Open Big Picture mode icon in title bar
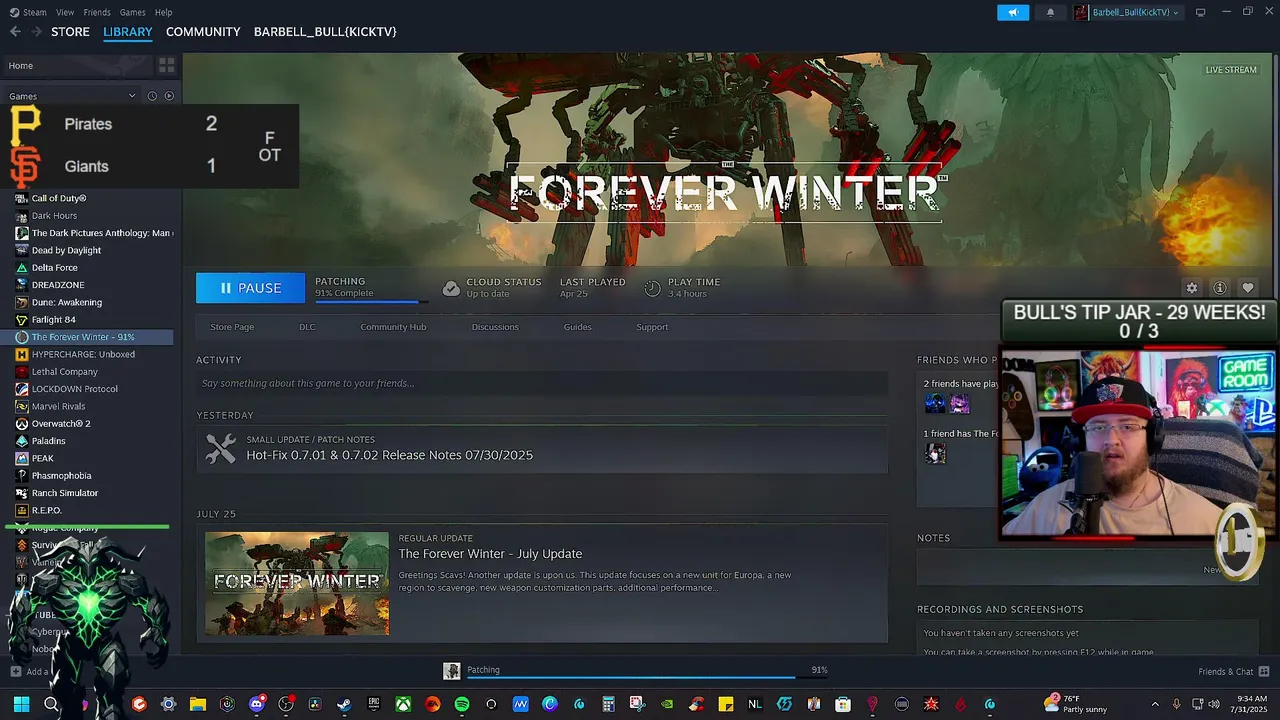Viewport: 1280px width, 720px height. click(x=1200, y=12)
